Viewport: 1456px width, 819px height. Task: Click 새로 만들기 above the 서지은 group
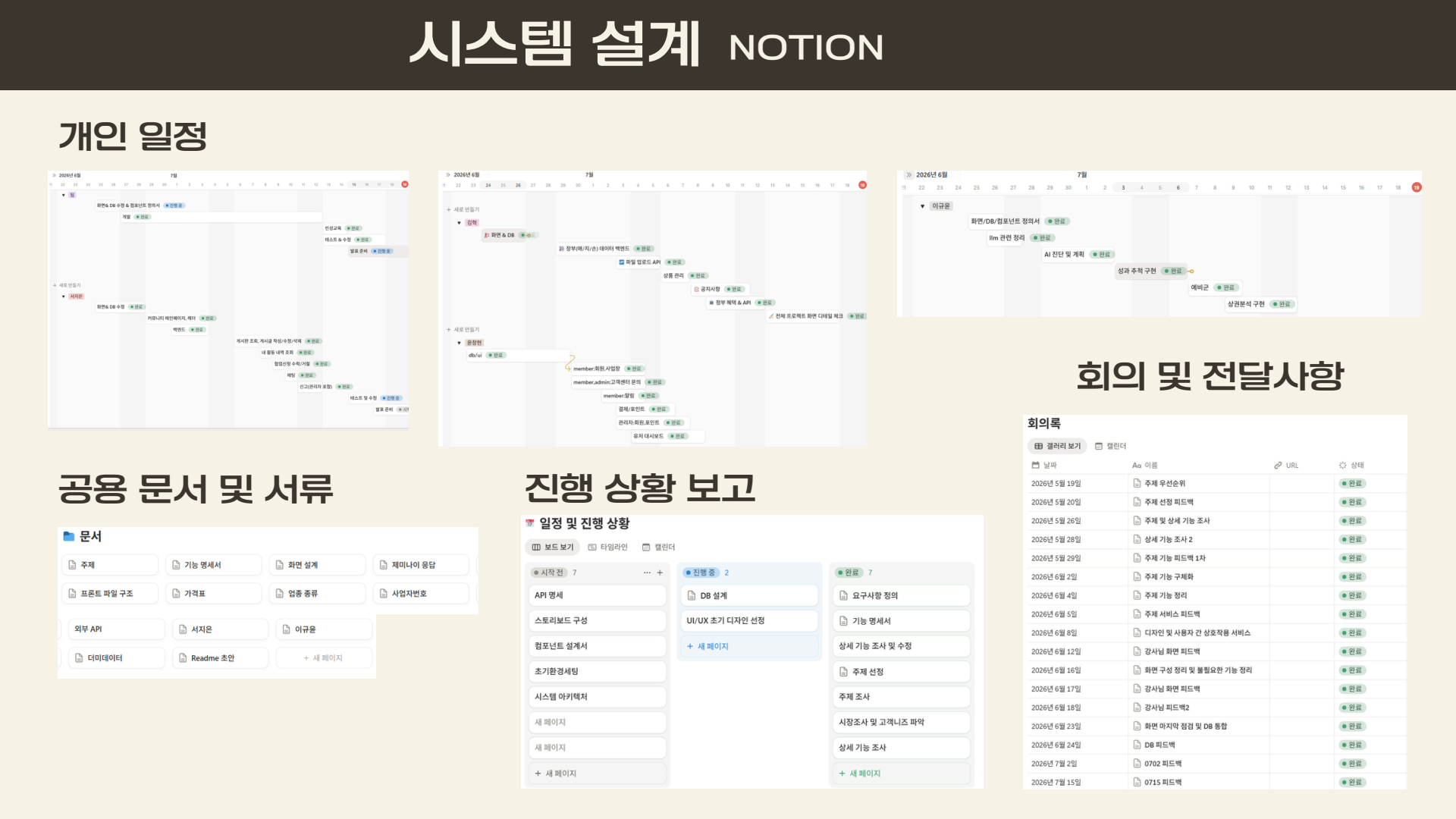pyautogui.click(x=67, y=286)
